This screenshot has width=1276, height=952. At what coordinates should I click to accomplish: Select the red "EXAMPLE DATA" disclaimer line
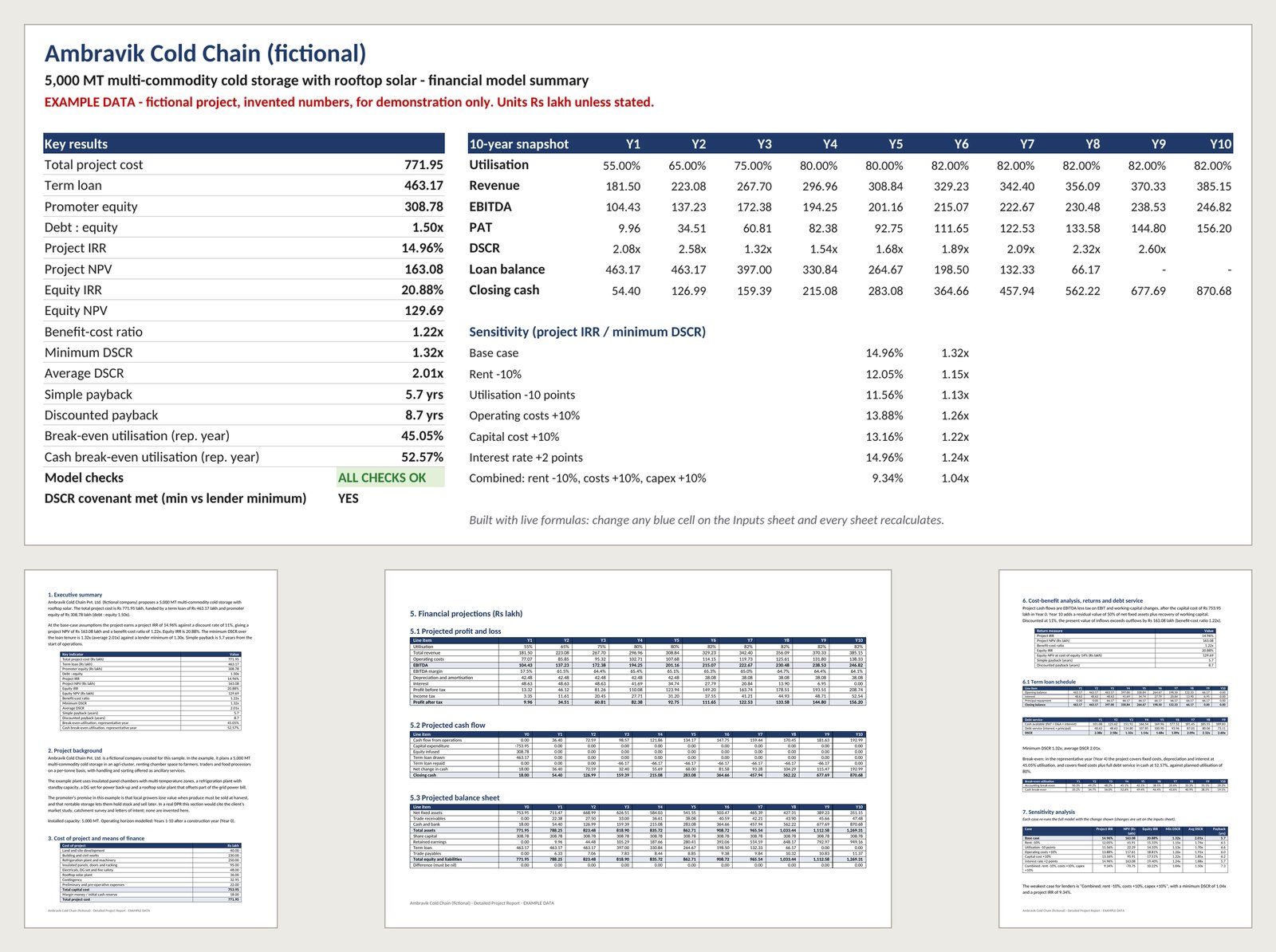click(x=349, y=102)
